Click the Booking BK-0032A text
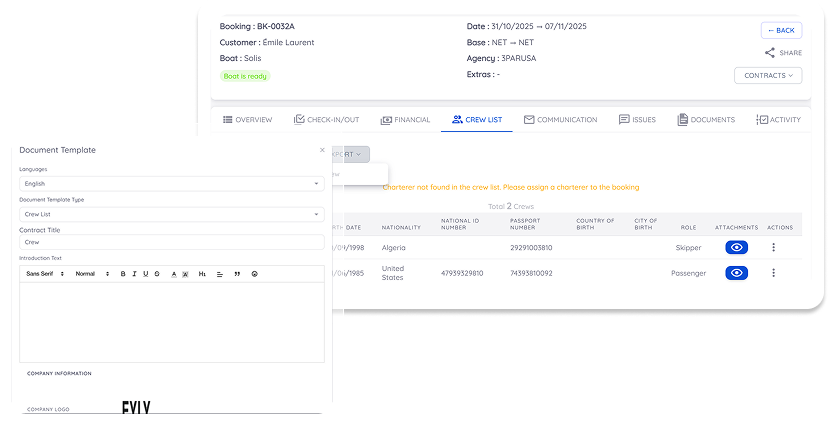828x427 pixels. tap(257, 26)
